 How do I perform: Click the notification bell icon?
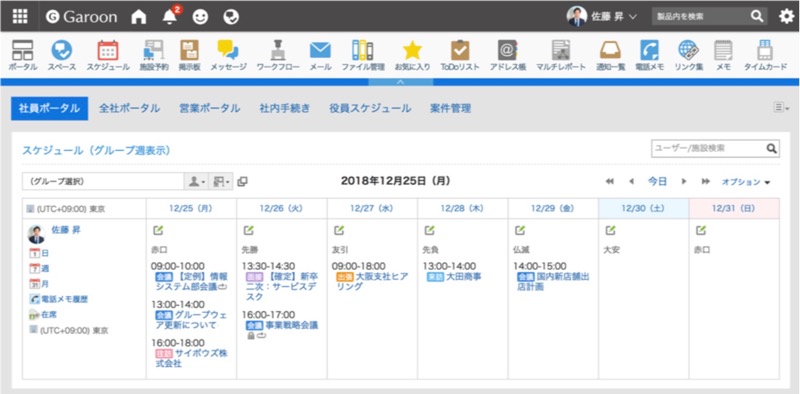click(x=169, y=17)
